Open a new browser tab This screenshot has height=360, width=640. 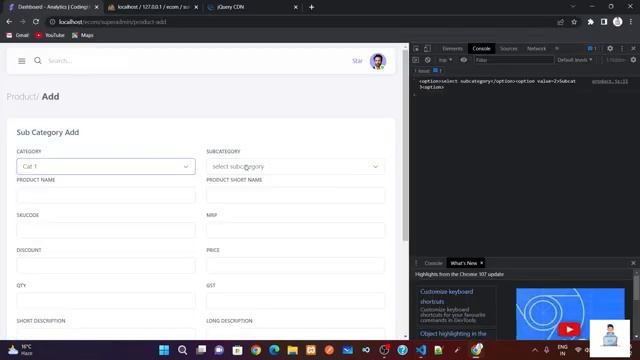[x=311, y=7]
